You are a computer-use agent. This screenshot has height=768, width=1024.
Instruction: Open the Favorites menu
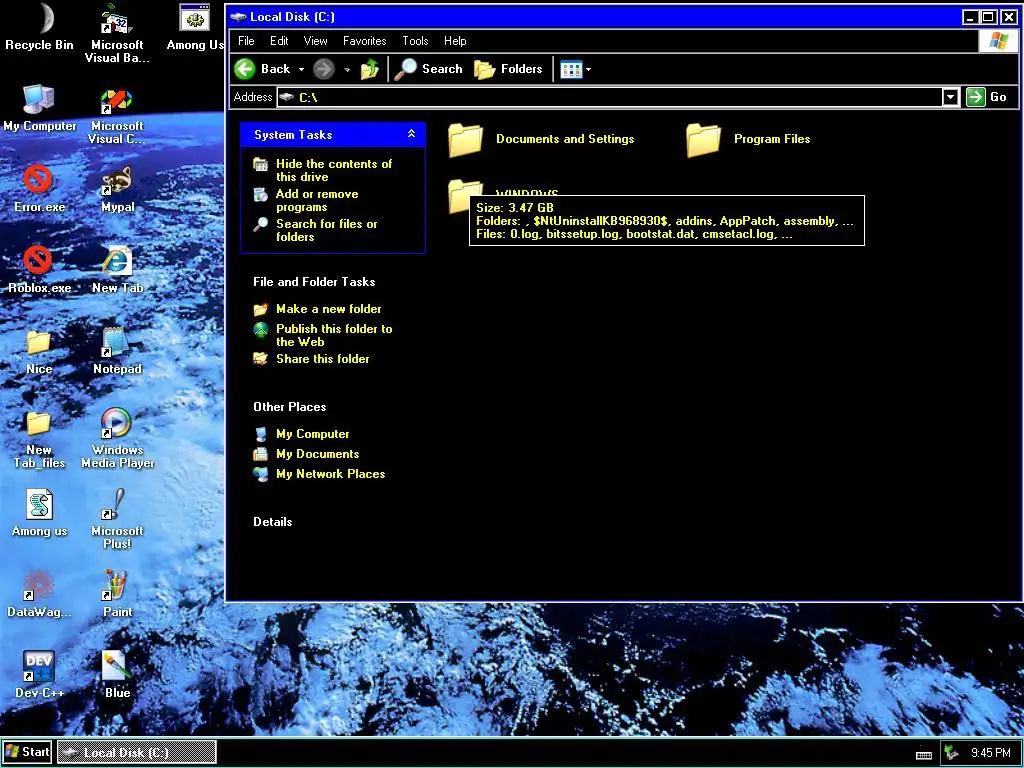point(364,40)
